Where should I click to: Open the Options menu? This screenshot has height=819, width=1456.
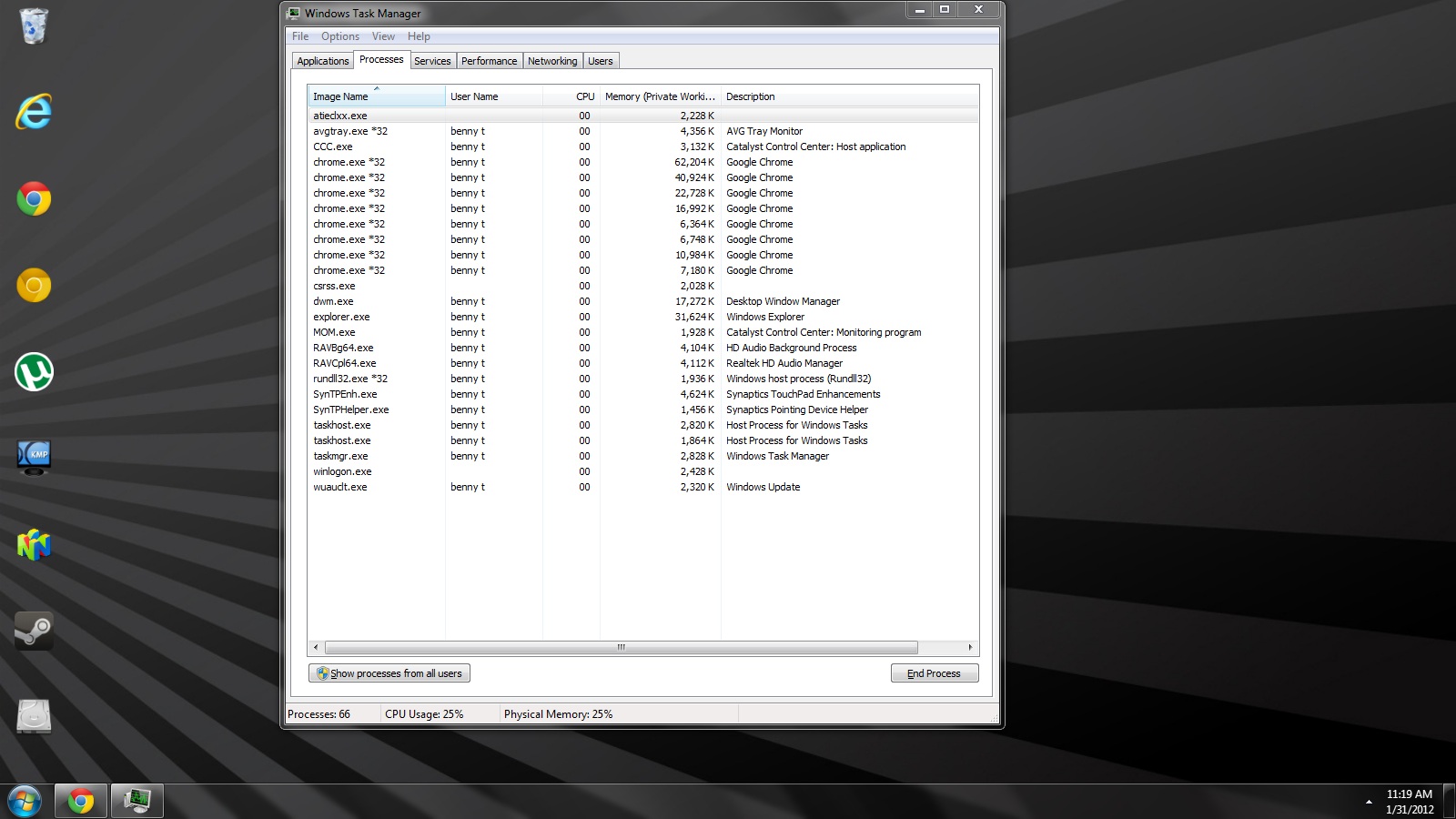340,36
